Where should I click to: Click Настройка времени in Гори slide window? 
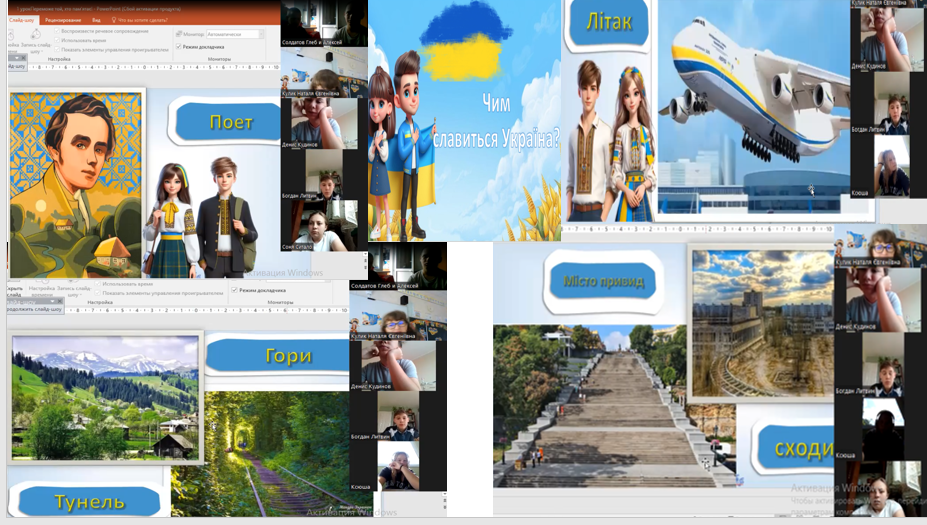[42, 291]
